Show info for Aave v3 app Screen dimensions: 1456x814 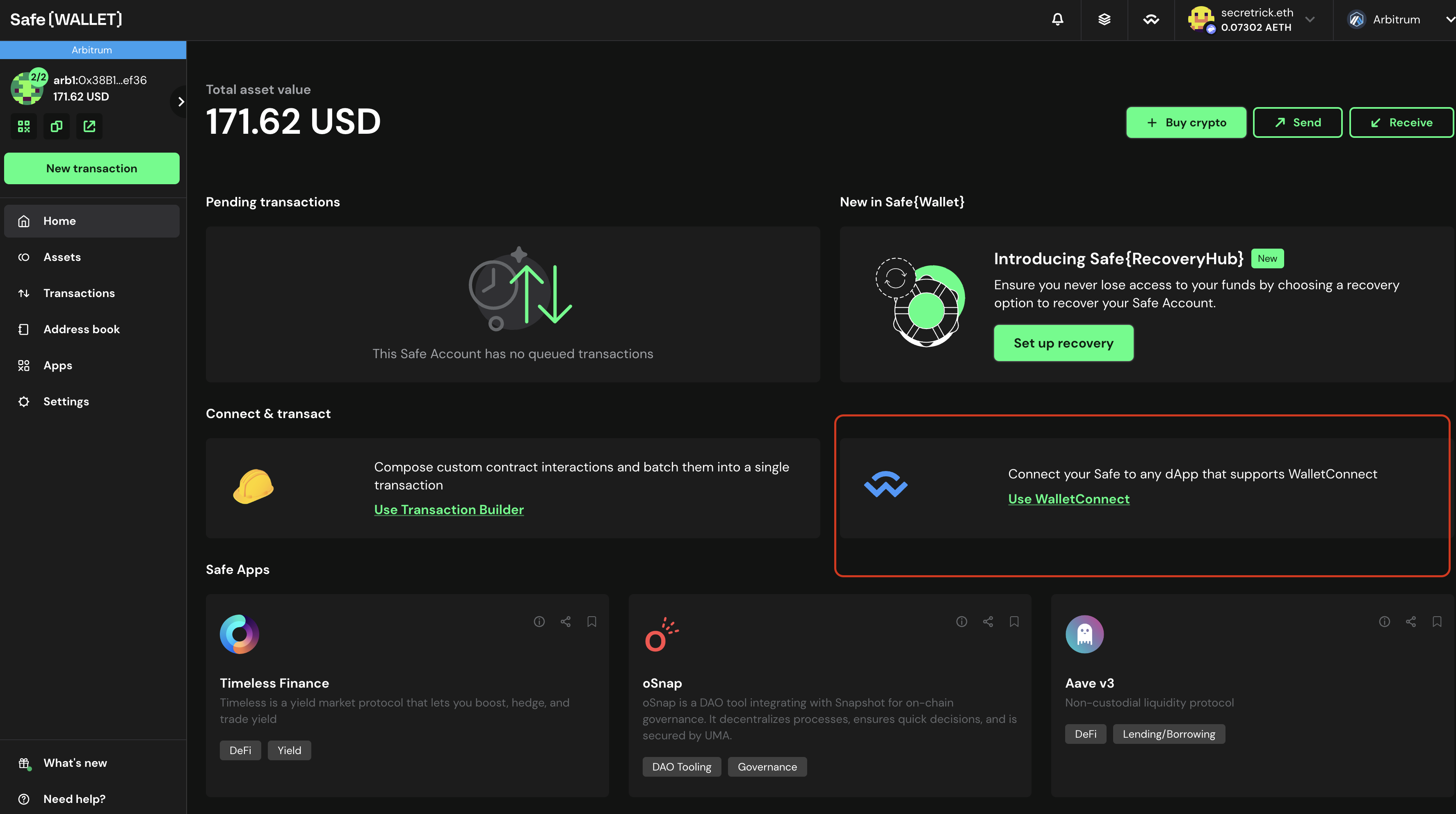pos(1384,622)
